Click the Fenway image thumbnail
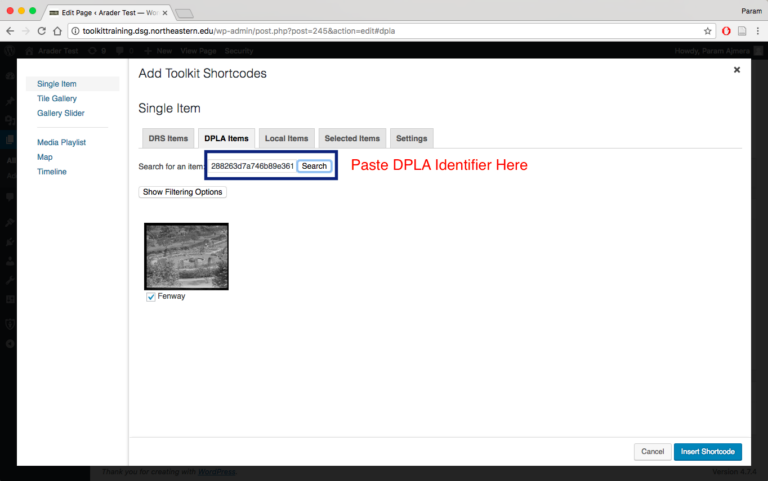Image resolution: width=768 pixels, height=481 pixels. tap(186, 256)
